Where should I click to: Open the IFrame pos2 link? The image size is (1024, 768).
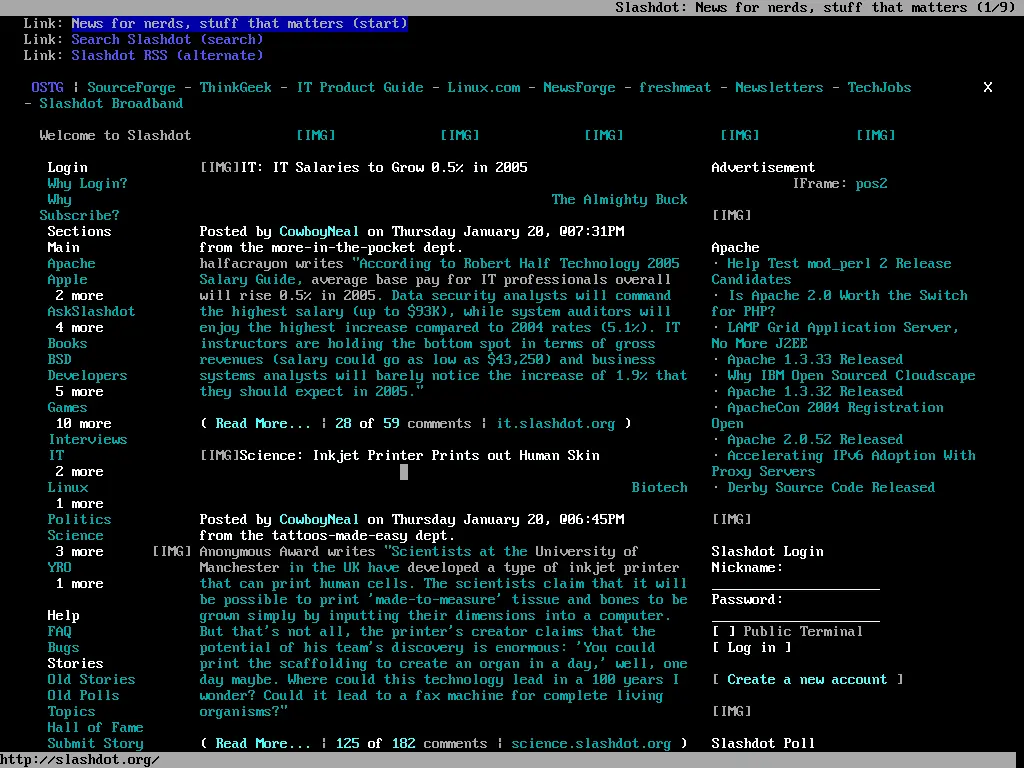[x=872, y=184]
